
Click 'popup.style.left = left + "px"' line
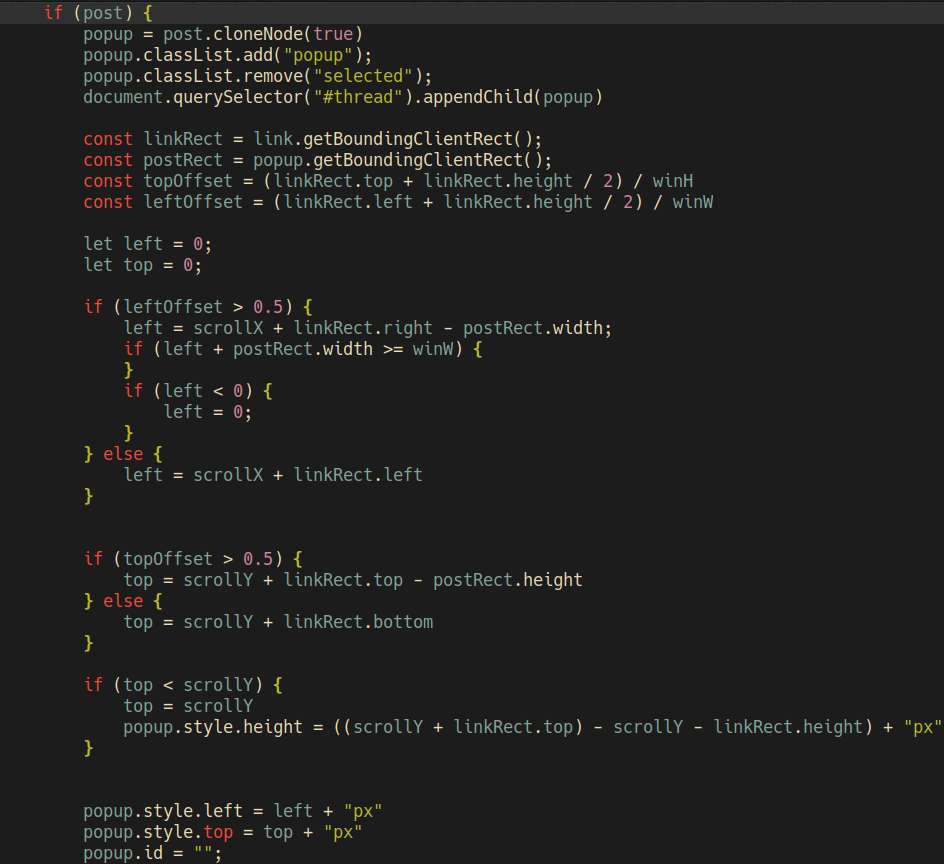tap(232, 811)
